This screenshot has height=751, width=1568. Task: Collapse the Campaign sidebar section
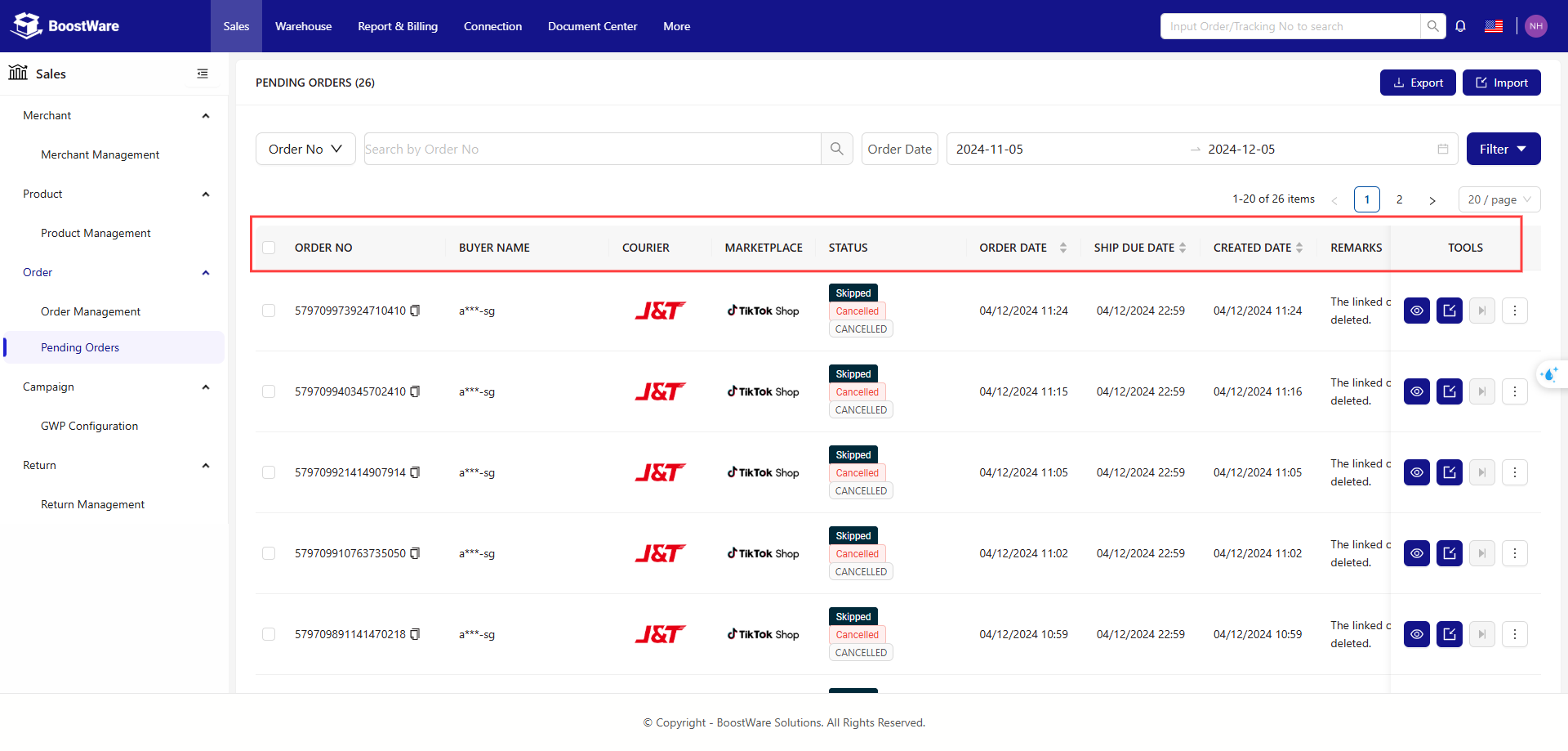tap(206, 387)
